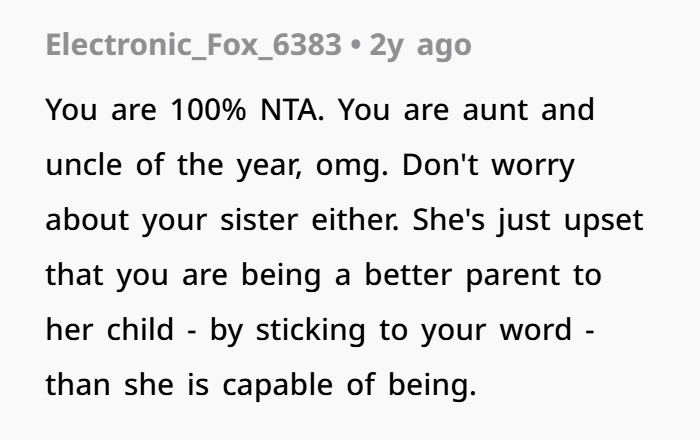700x440 pixels.
Task: Click the word "word" in the fifth line
Action: [x=536, y=330]
